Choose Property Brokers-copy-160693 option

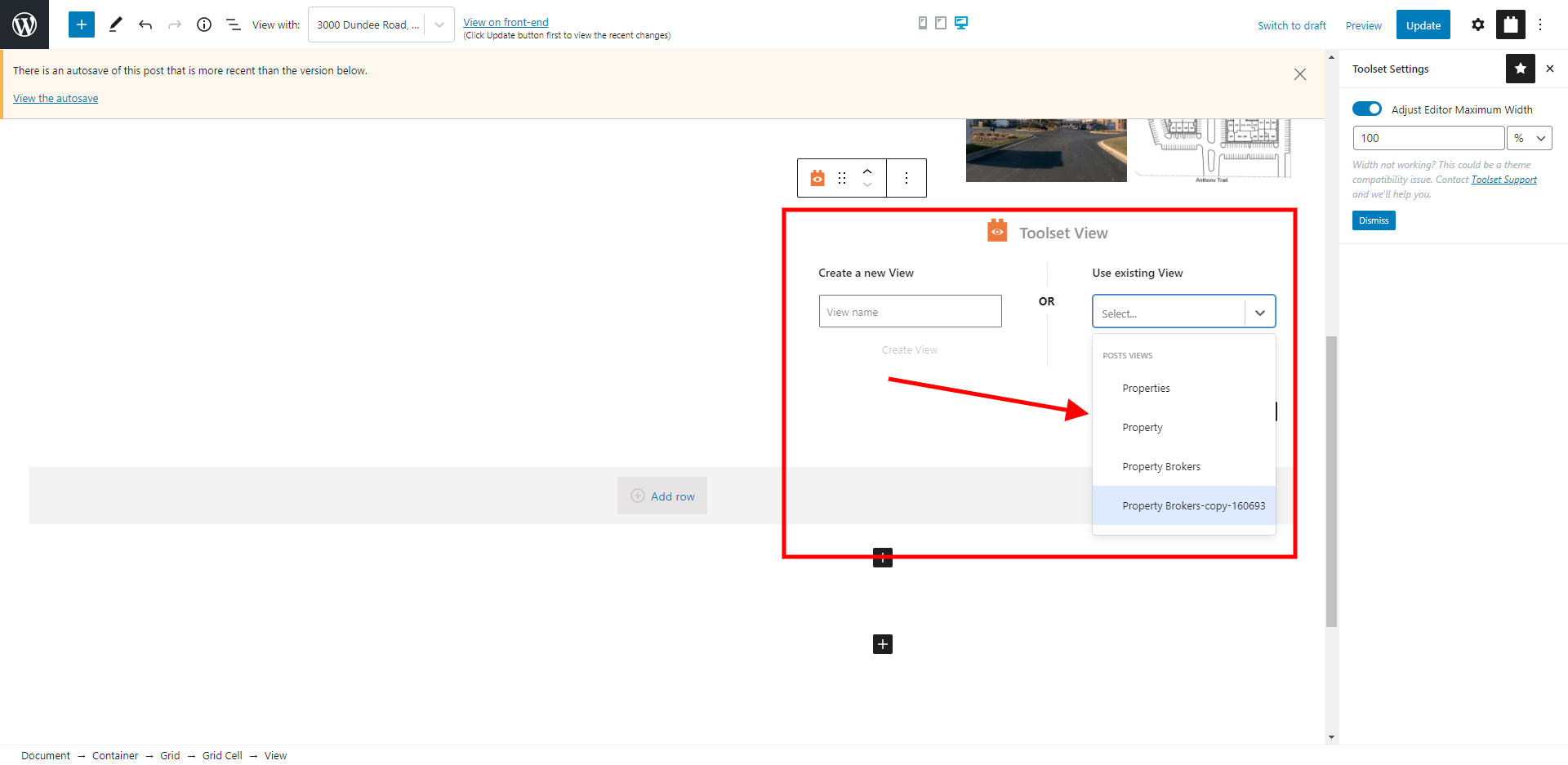(1184, 505)
